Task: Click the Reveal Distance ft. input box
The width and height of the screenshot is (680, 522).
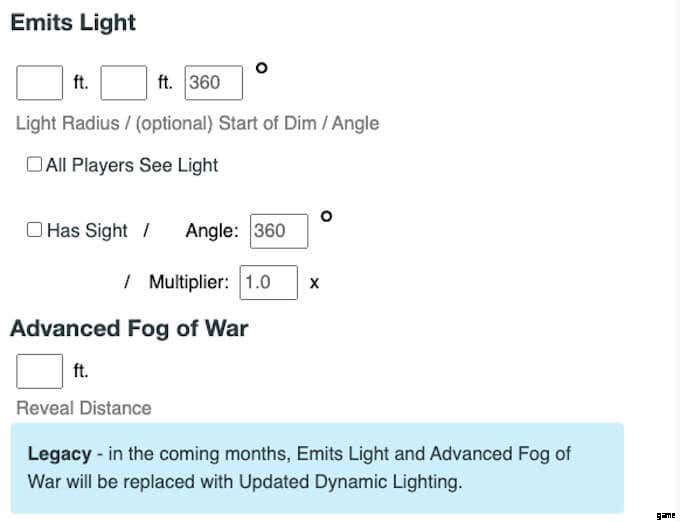Action: [x=39, y=372]
